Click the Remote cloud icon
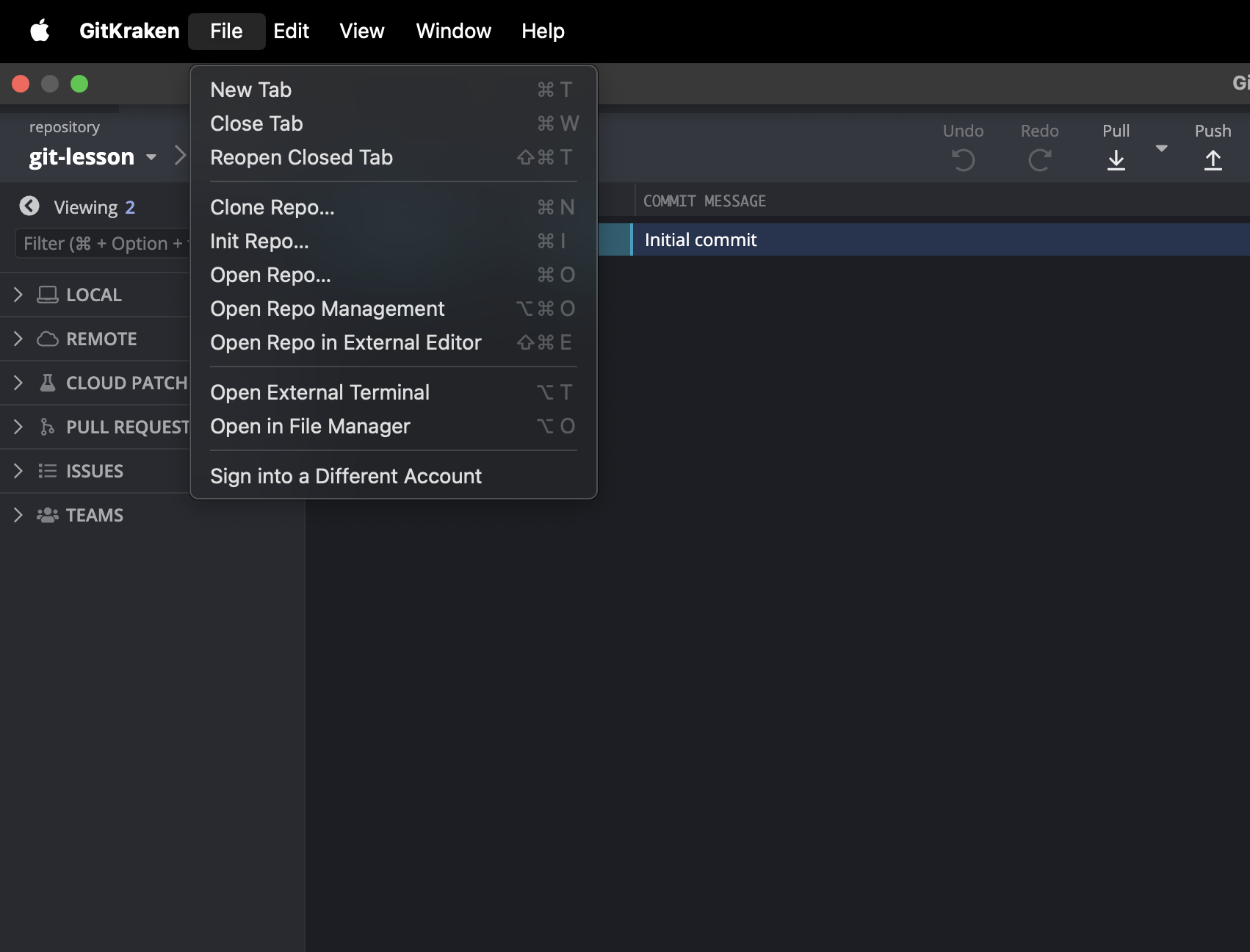Image resolution: width=1250 pixels, height=952 pixels. click(48, 339)
